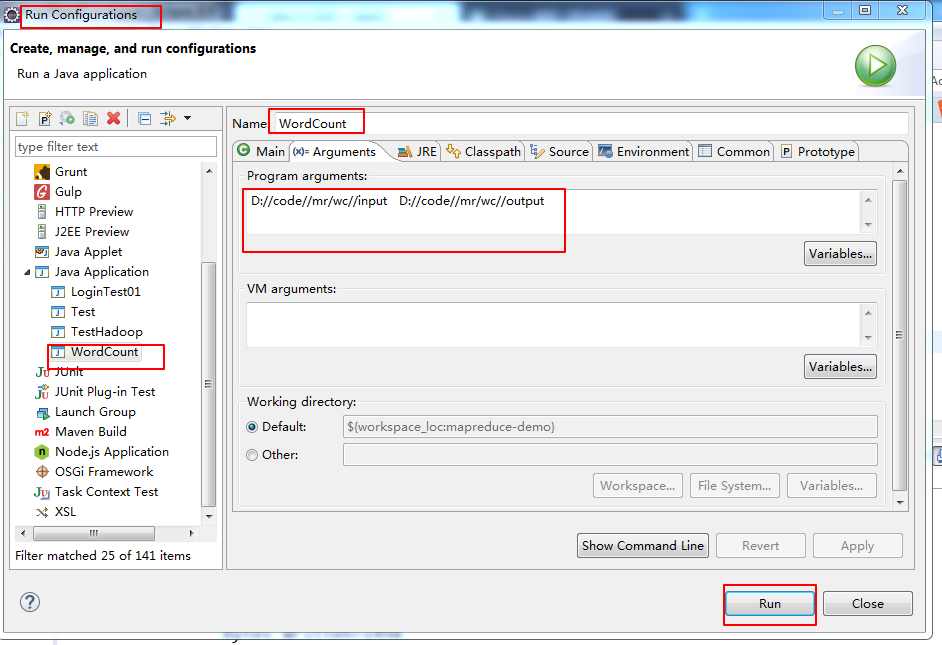Click Program arguments scroll up arrow

pyautogui.click(x=868, y=200)
